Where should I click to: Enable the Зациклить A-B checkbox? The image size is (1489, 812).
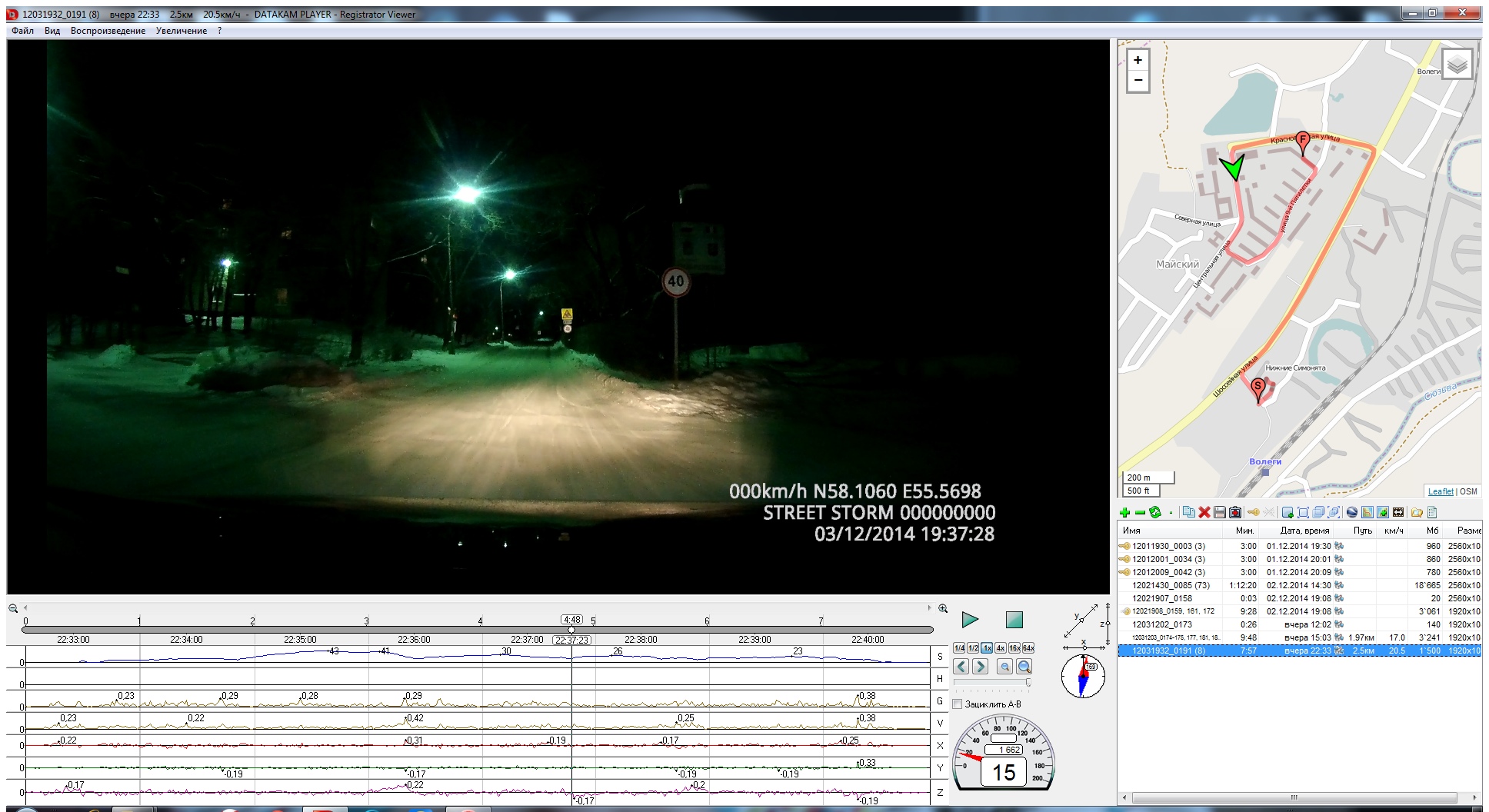[958, 704]
